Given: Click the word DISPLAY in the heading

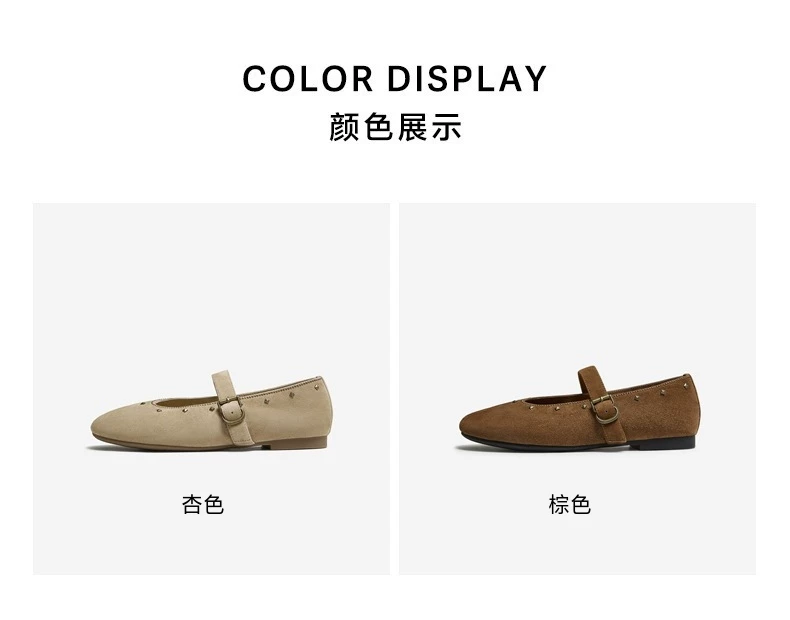Looking at the screenshot, I should tap(467, 79).
